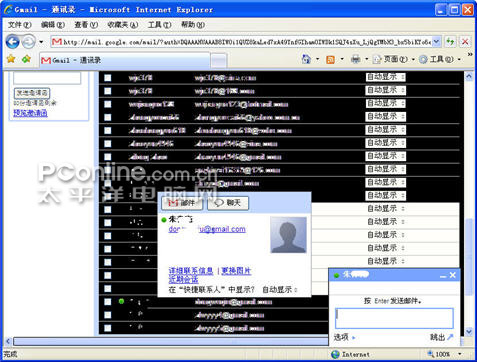Open 自动显示 dropdown for wjc178 sina.com row
Viewport: 477px width, 362px height.
tap(386, 77)
